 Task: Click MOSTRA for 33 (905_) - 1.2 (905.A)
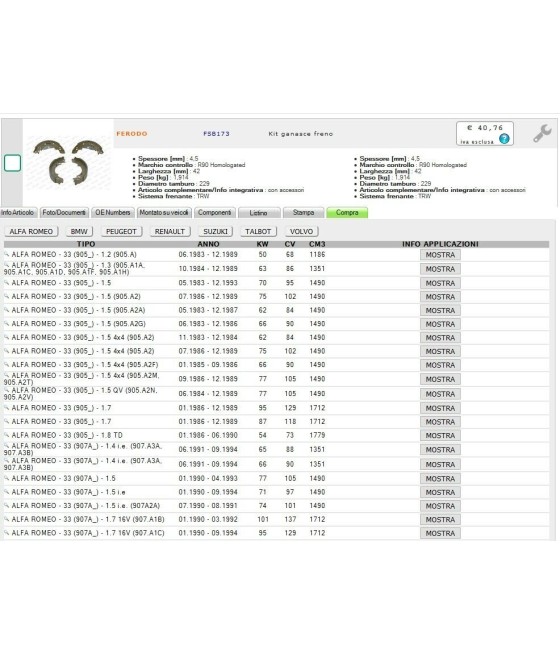tap(440, 255)
